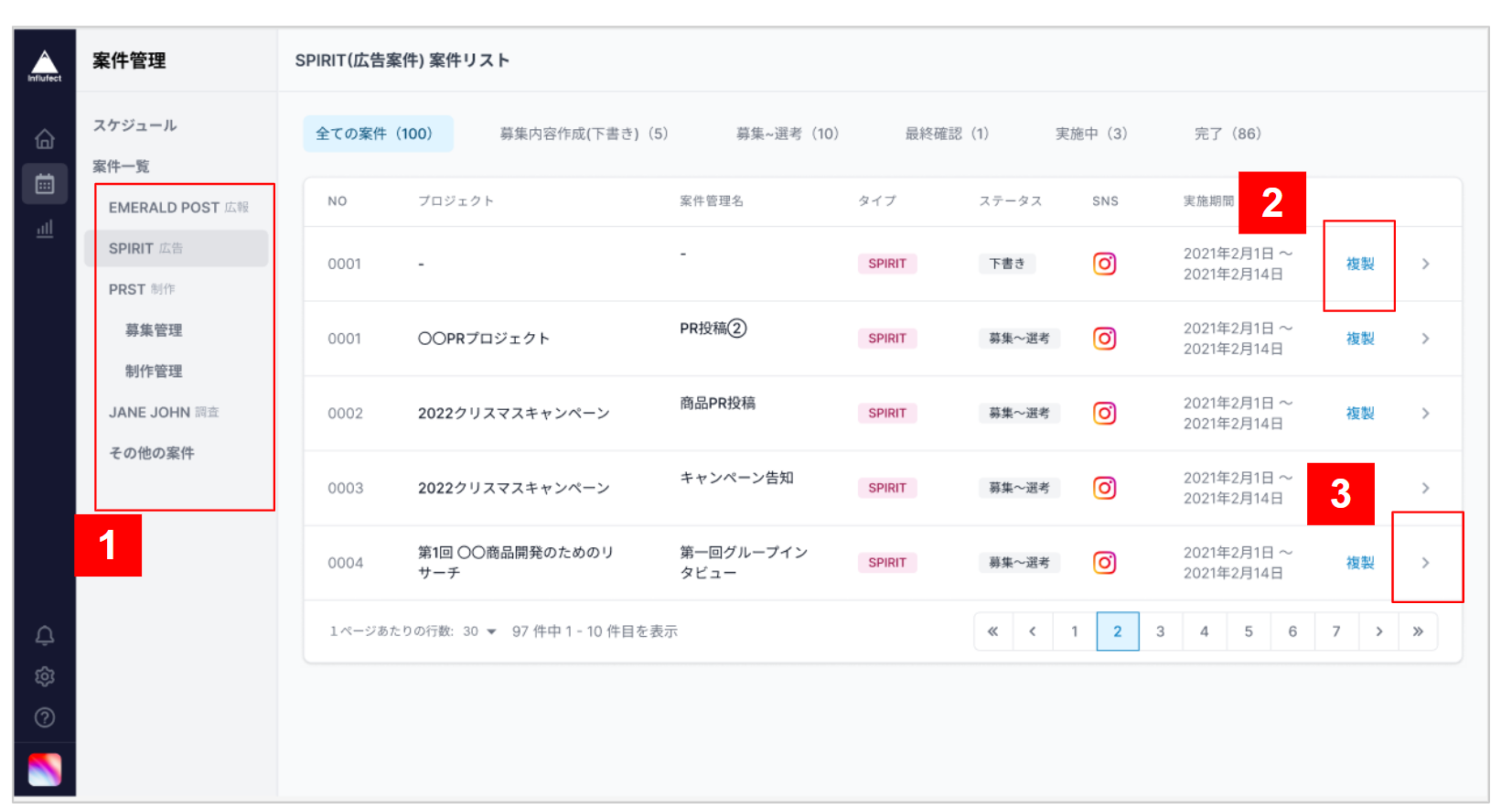
Task: Open the 下書き row with its chevron
Action: 1425,264
